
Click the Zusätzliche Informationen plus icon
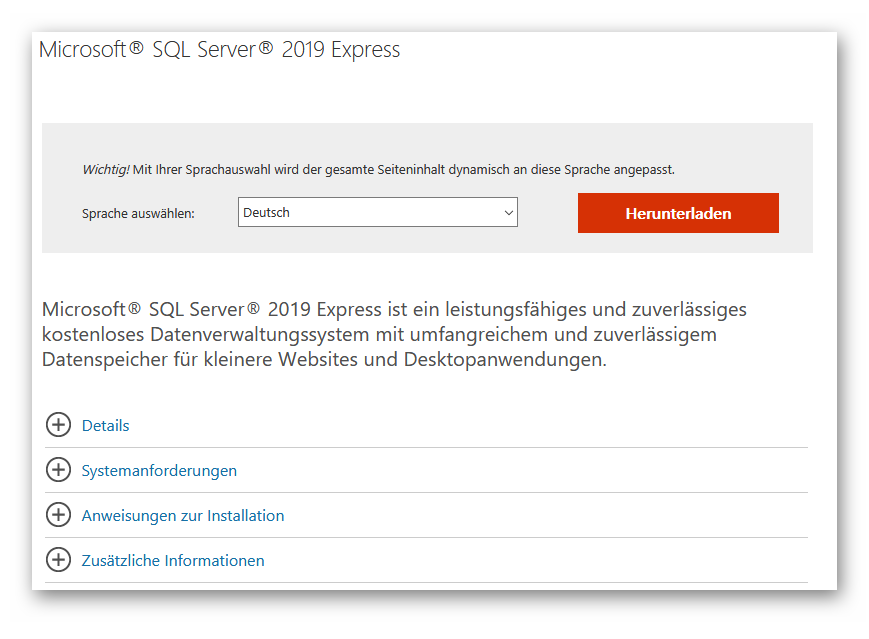[58, 560]
